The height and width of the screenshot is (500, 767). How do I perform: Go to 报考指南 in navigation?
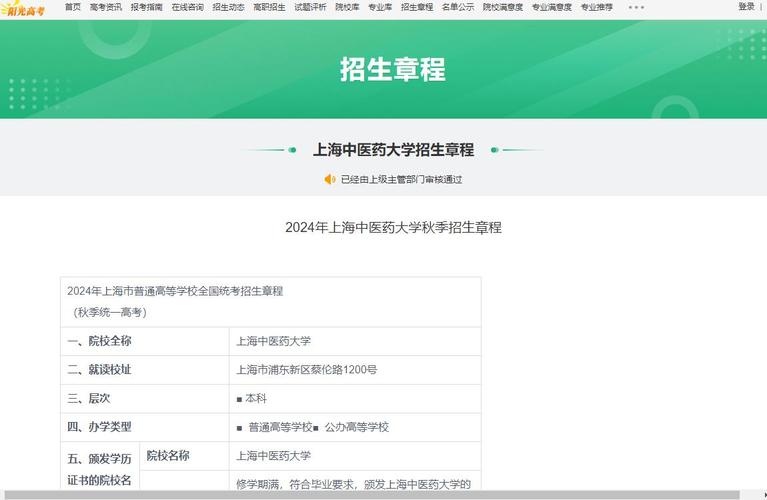(x=146, y=7)
